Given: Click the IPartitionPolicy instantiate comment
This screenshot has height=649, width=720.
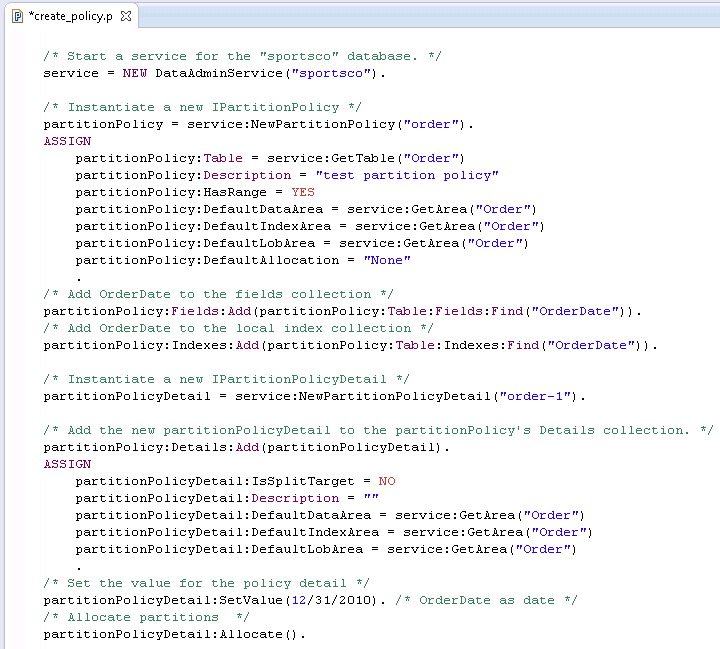Looking at the screenshot, I should (x=202, y=107).
